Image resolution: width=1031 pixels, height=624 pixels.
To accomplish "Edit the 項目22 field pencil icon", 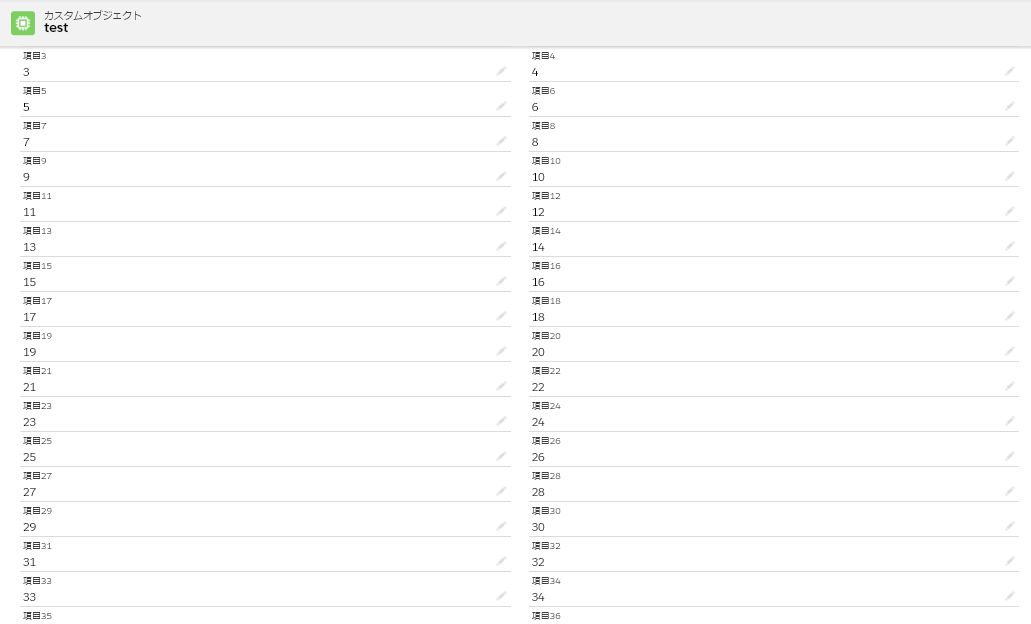I will (x=1010, y=386).
